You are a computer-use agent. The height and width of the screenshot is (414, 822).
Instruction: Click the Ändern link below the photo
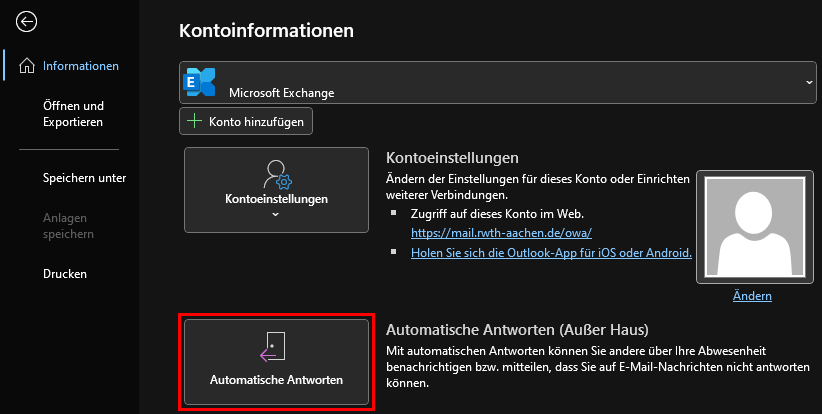tap(752, 296)
